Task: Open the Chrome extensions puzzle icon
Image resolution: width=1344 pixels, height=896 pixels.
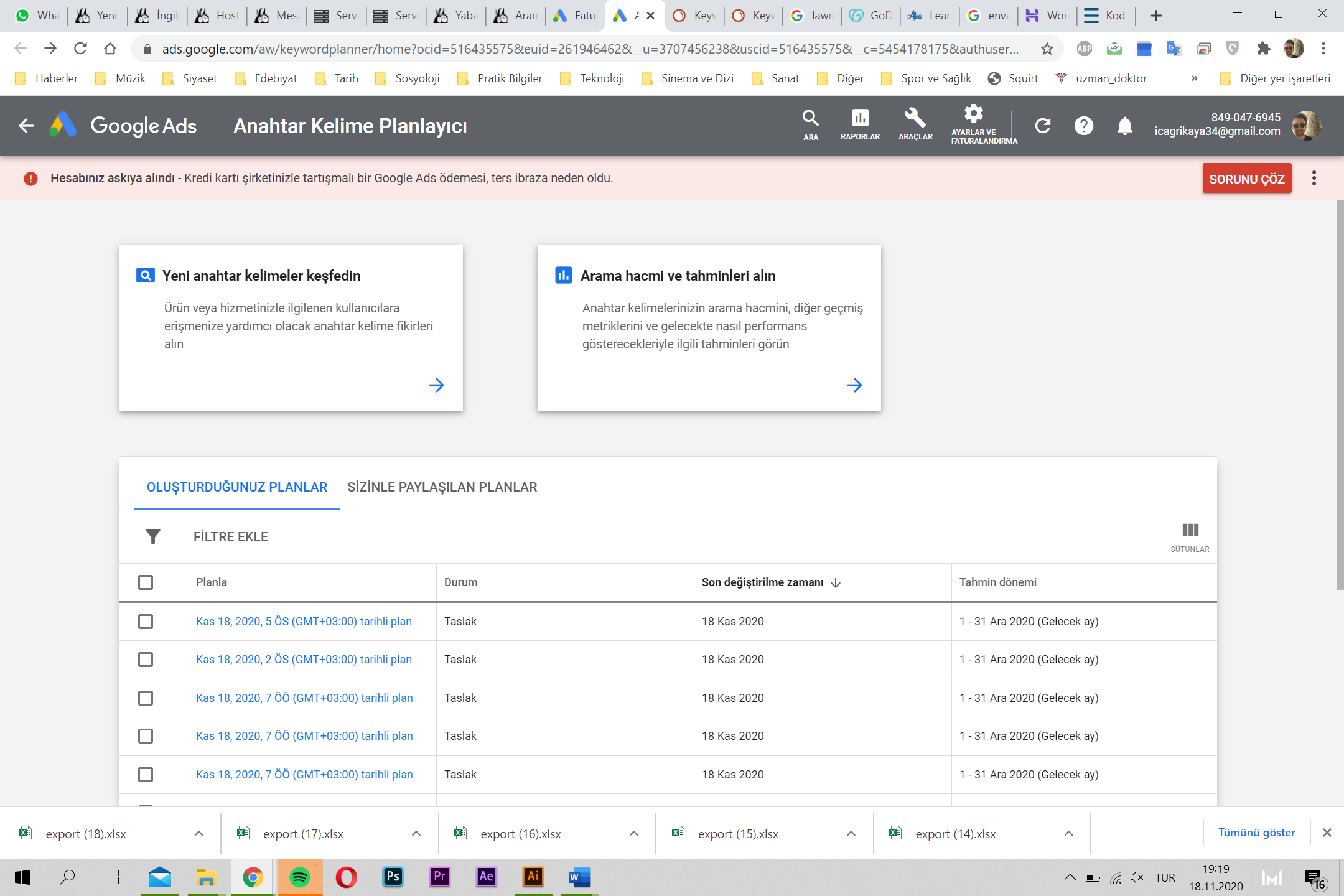Action: (1262, 49)
